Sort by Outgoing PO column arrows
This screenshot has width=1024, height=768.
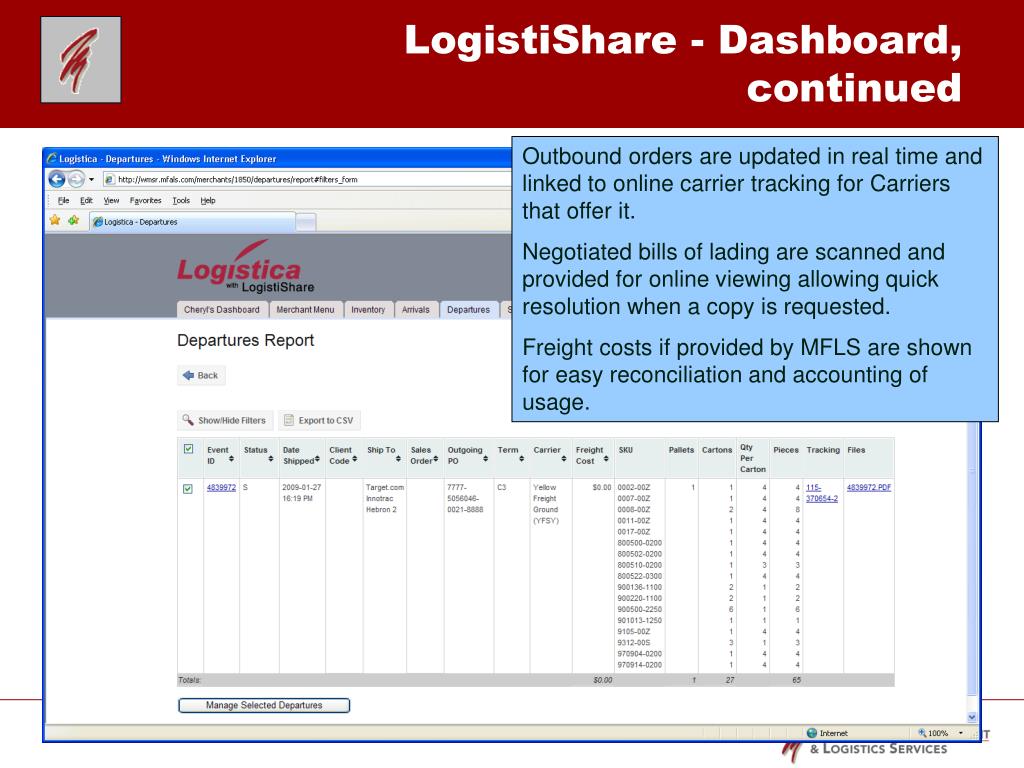coord(485,459)
